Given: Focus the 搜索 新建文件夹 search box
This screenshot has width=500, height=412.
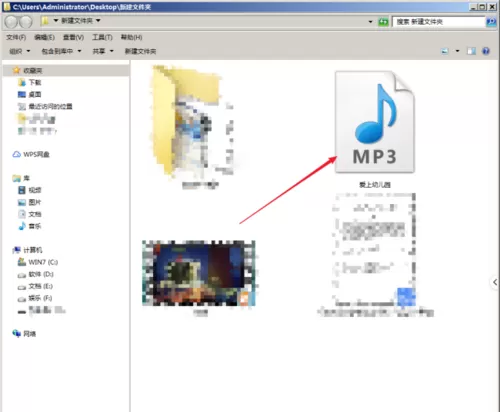Looking at the screenshot, I should click(438, 22).
